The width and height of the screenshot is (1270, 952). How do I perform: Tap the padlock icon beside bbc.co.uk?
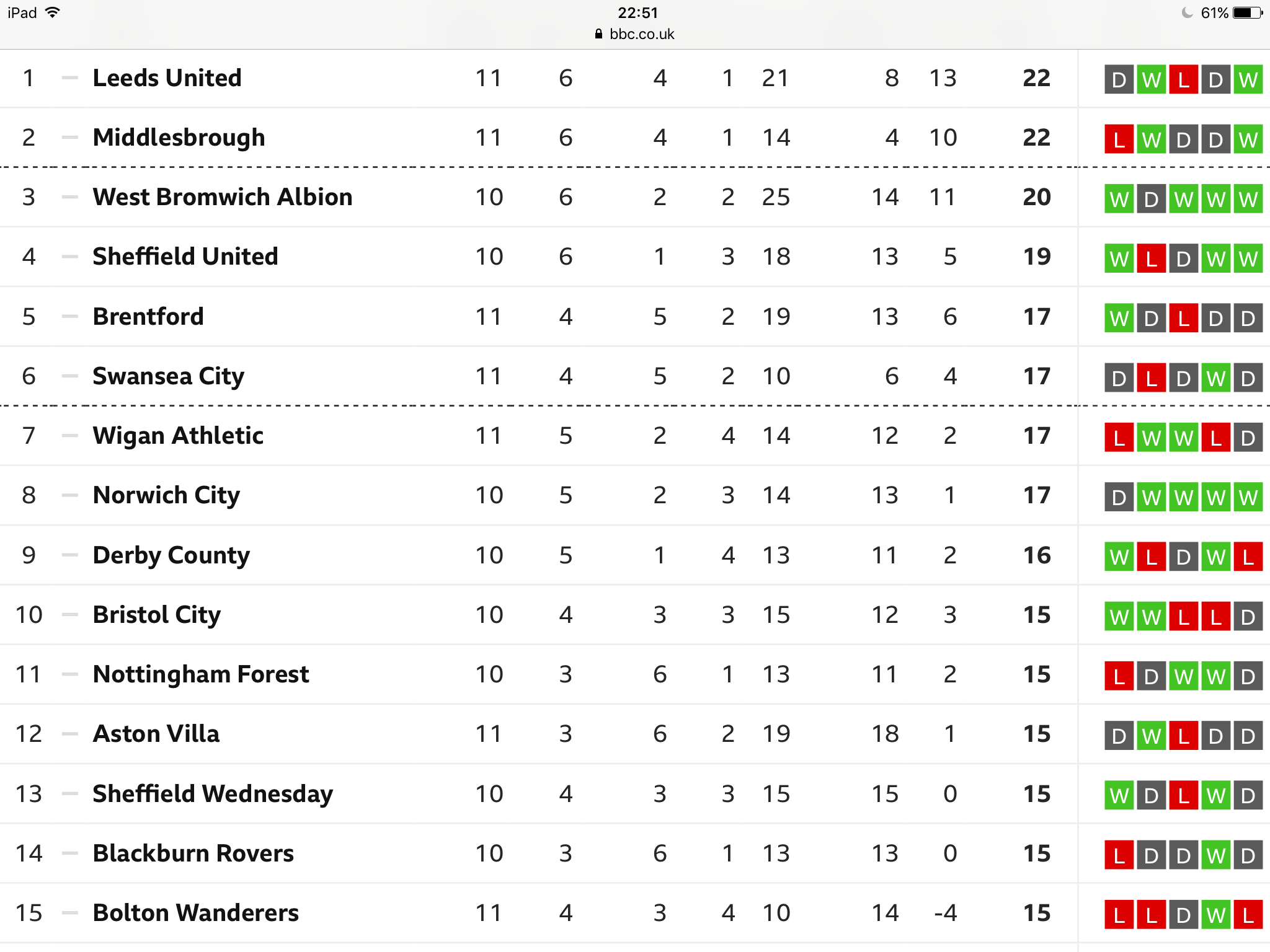pos(598,34)
